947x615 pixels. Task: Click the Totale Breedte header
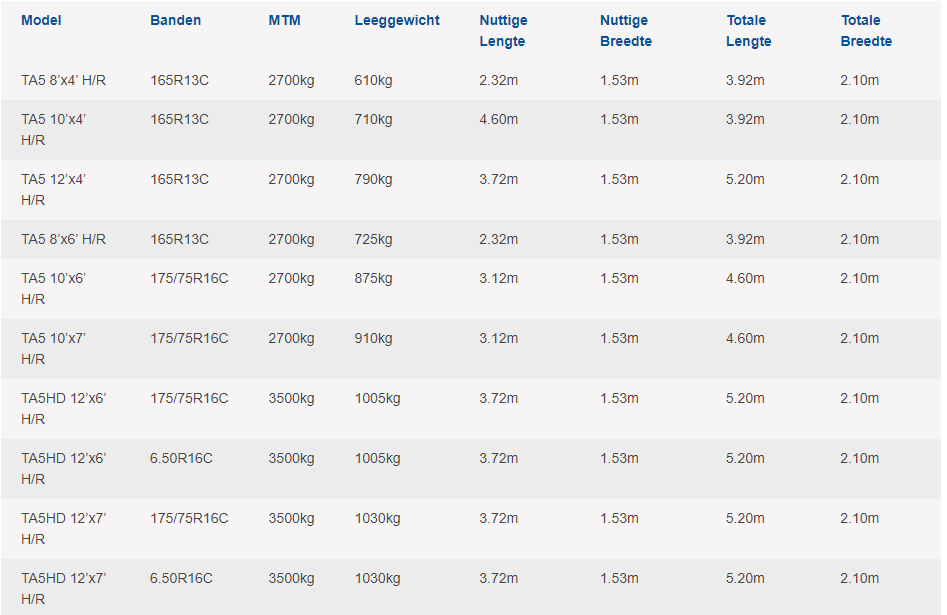point(866,31)
